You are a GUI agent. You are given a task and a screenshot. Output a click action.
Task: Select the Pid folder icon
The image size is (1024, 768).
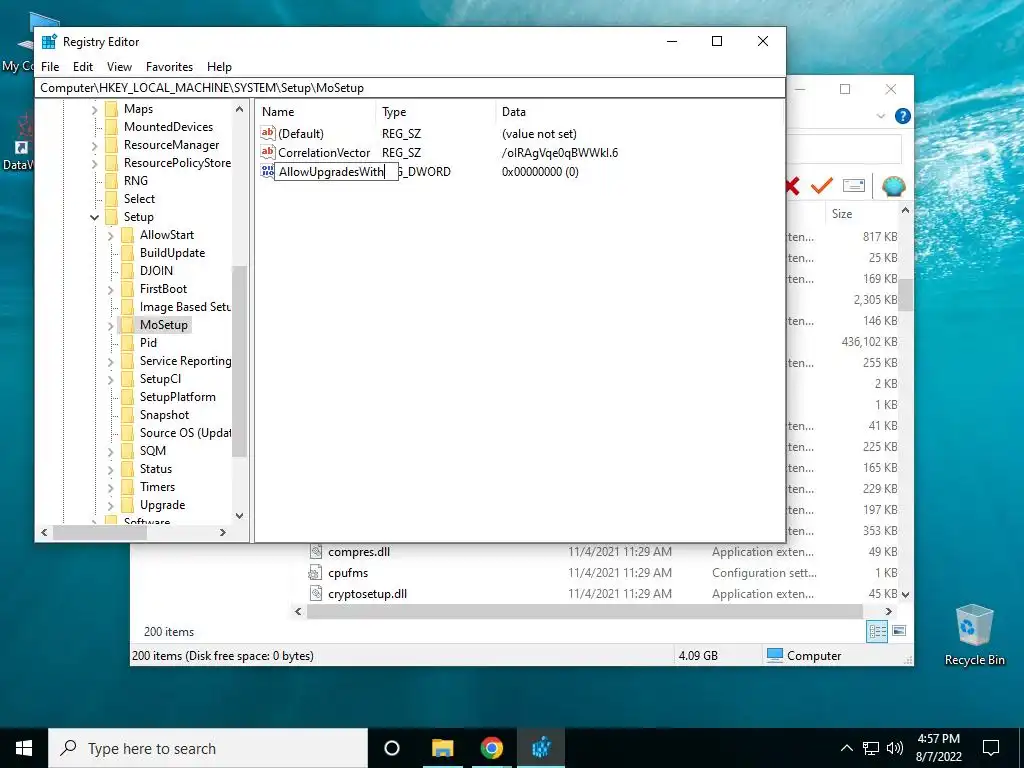pos(127,343)
